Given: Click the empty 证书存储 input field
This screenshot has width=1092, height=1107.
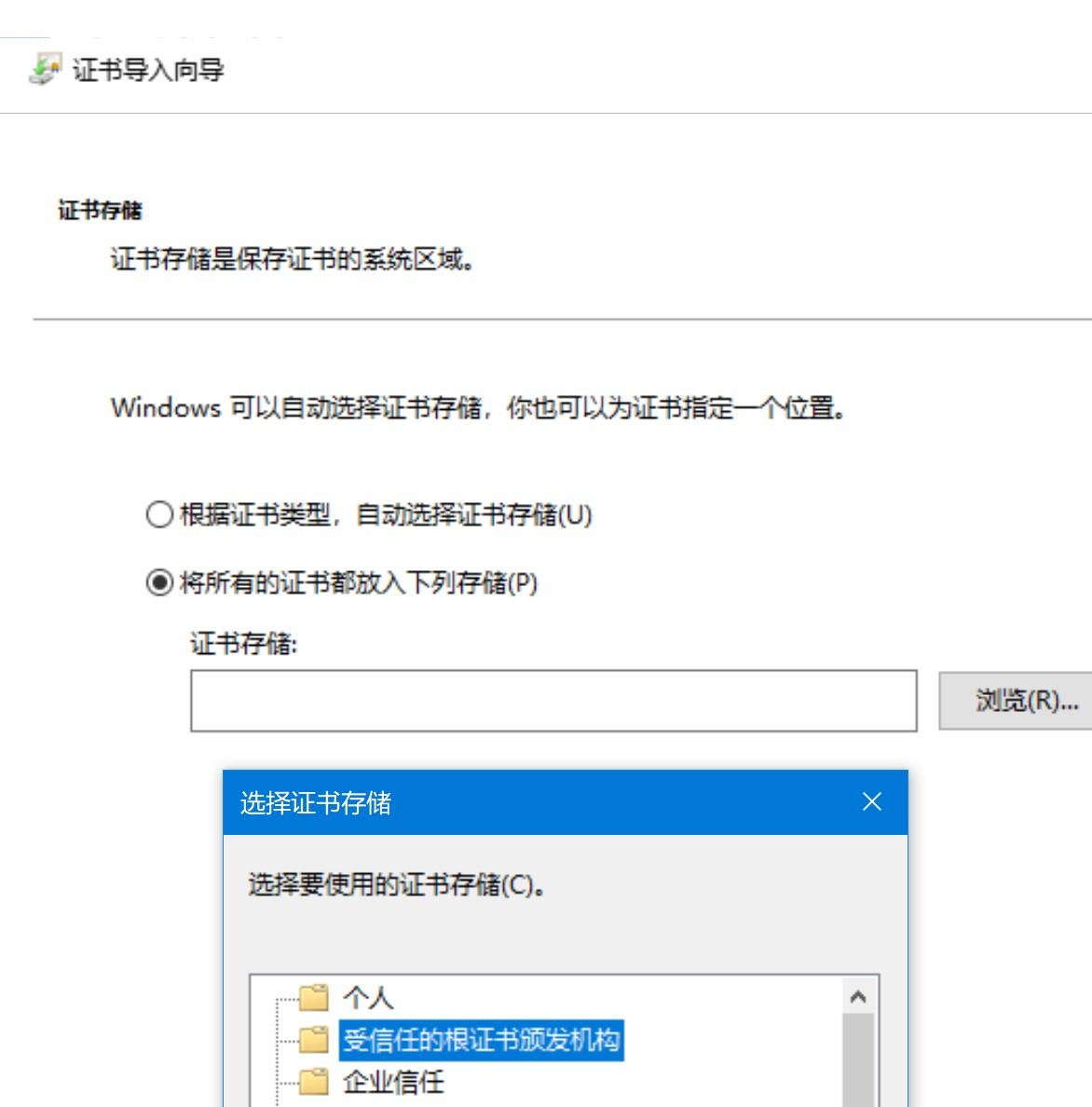Looking at the screenshot, I should [553, 701].
